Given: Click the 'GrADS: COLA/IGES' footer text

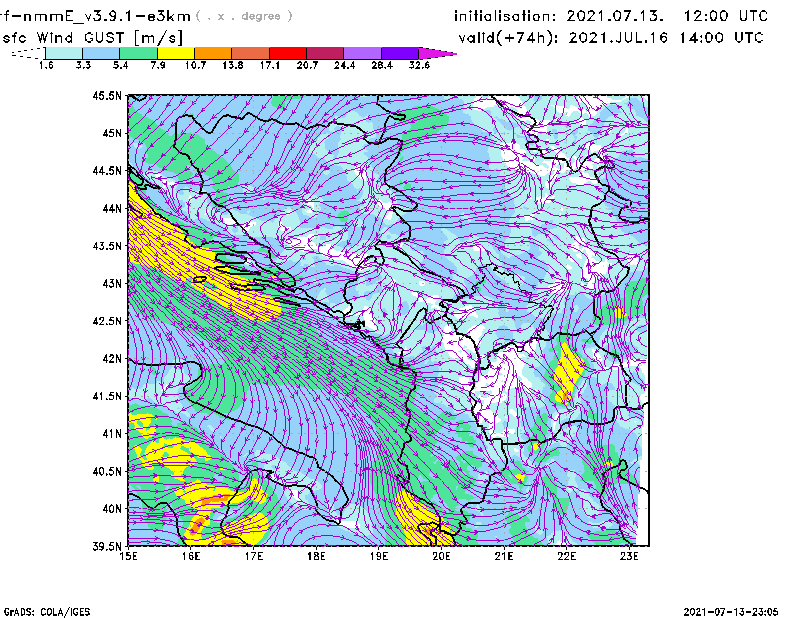Looking at the screenshot, I should click(47, 612).
